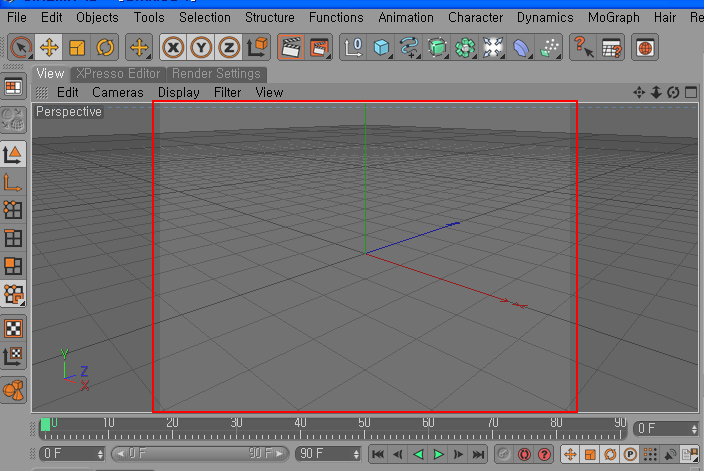Open the web globe icon
The height and width of the screenshot is (471, 704).
[x=645, y=47]
